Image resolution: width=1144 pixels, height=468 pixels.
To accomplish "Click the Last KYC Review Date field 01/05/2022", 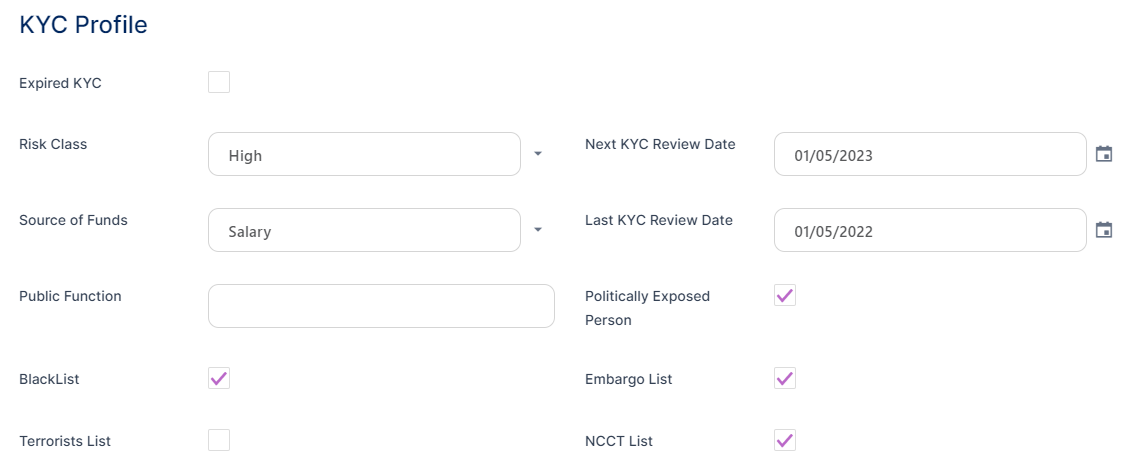I will pos(930,231).
